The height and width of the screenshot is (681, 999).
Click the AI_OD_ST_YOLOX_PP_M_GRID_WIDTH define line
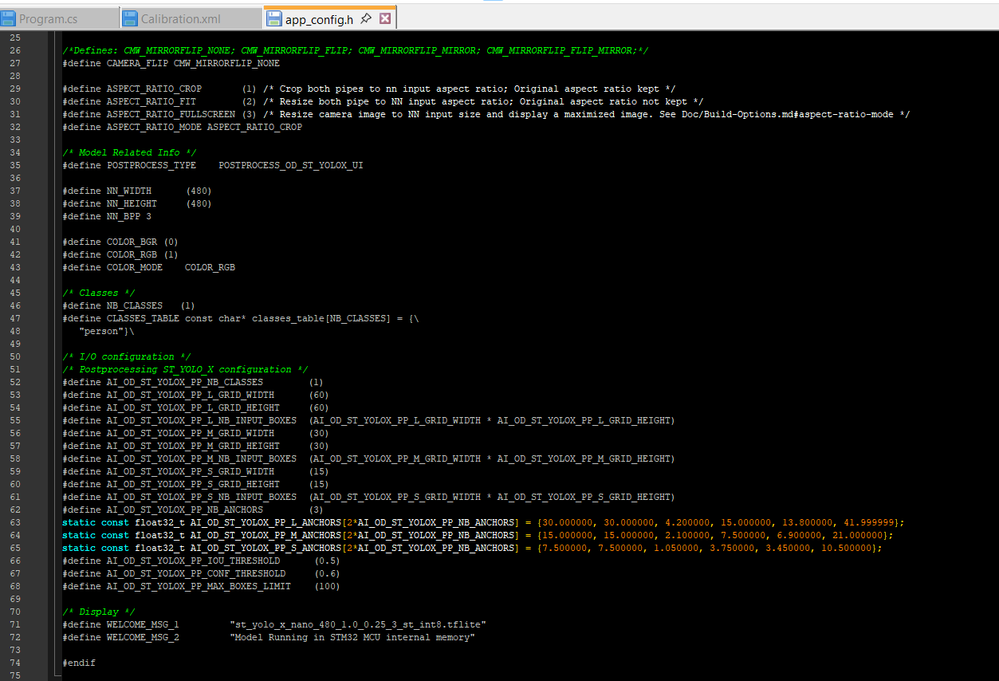point(196,433)
